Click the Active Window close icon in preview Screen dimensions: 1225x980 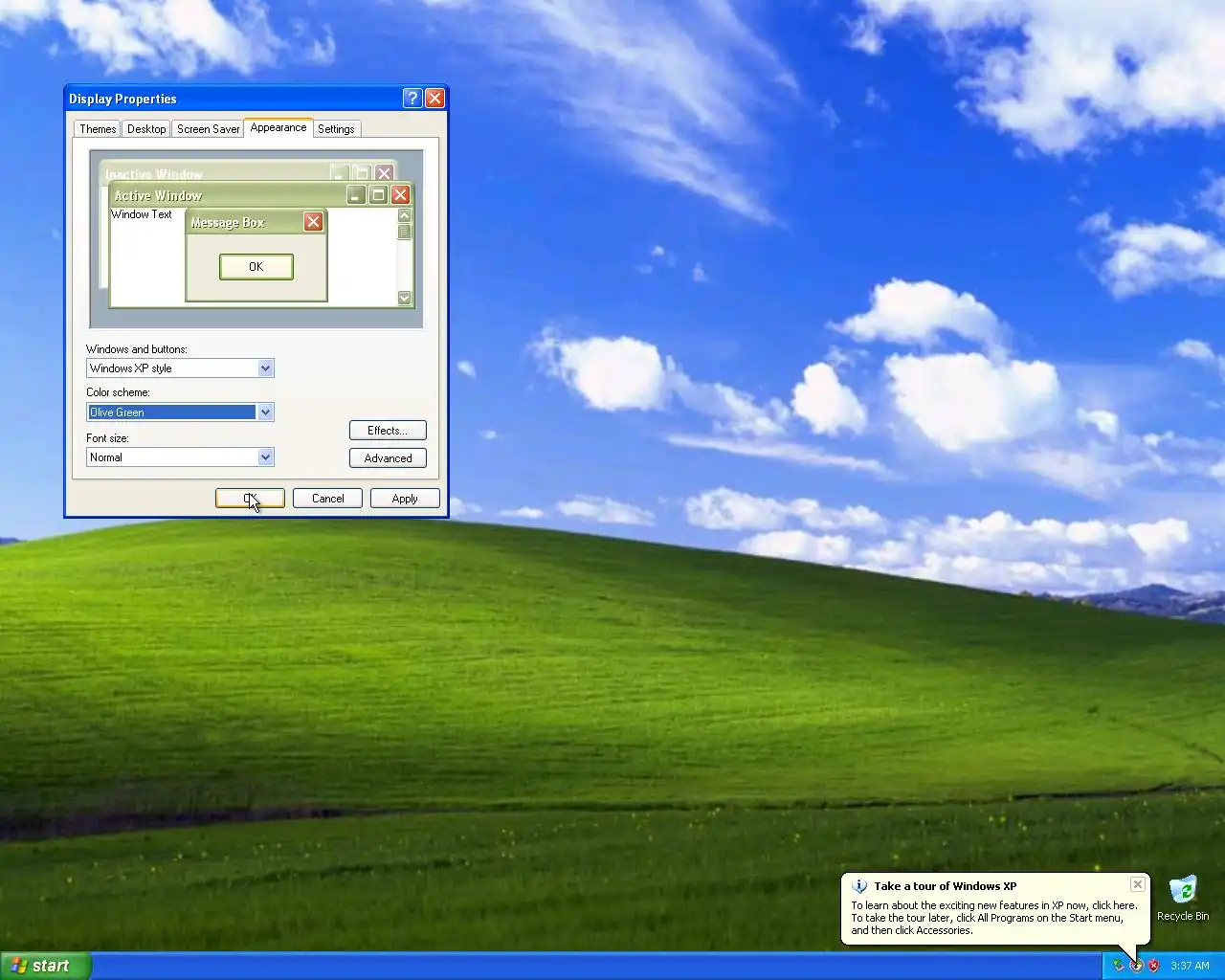coord(400,195)
